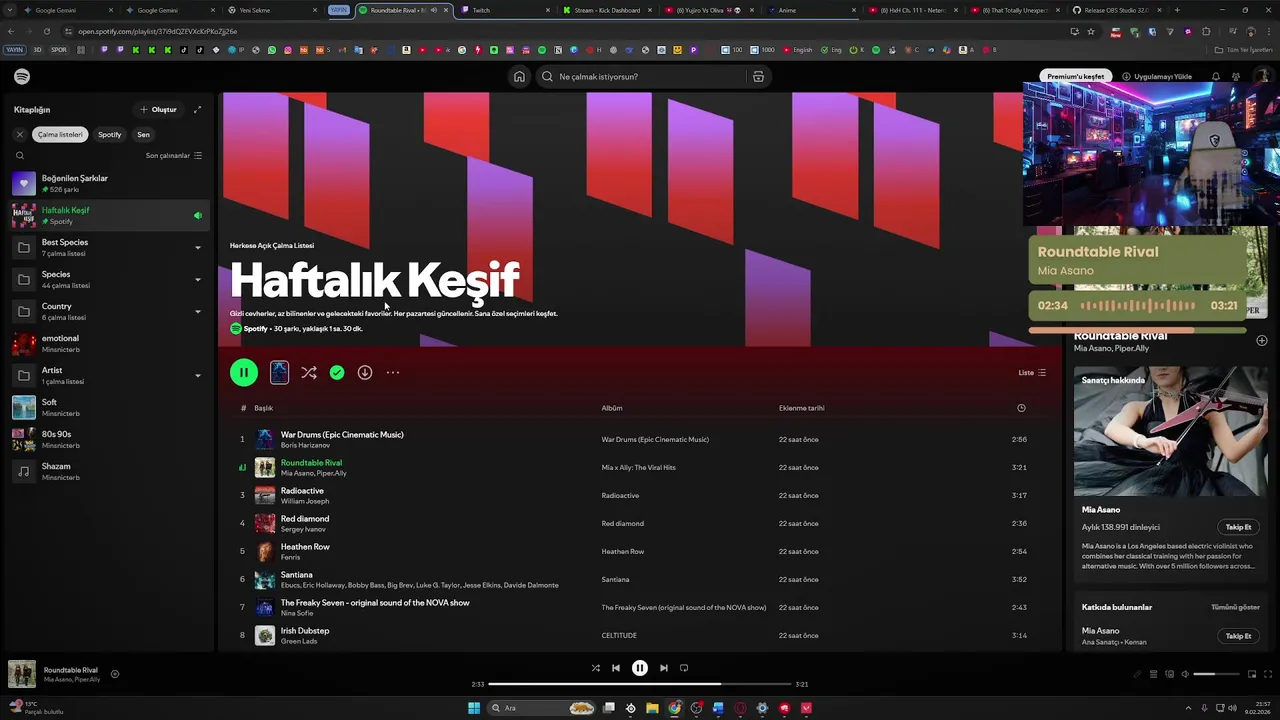Add current track to library from now-playing bar
This screenshot has width=1280, height=720.
pyautogui.click(x=115, y=674)
